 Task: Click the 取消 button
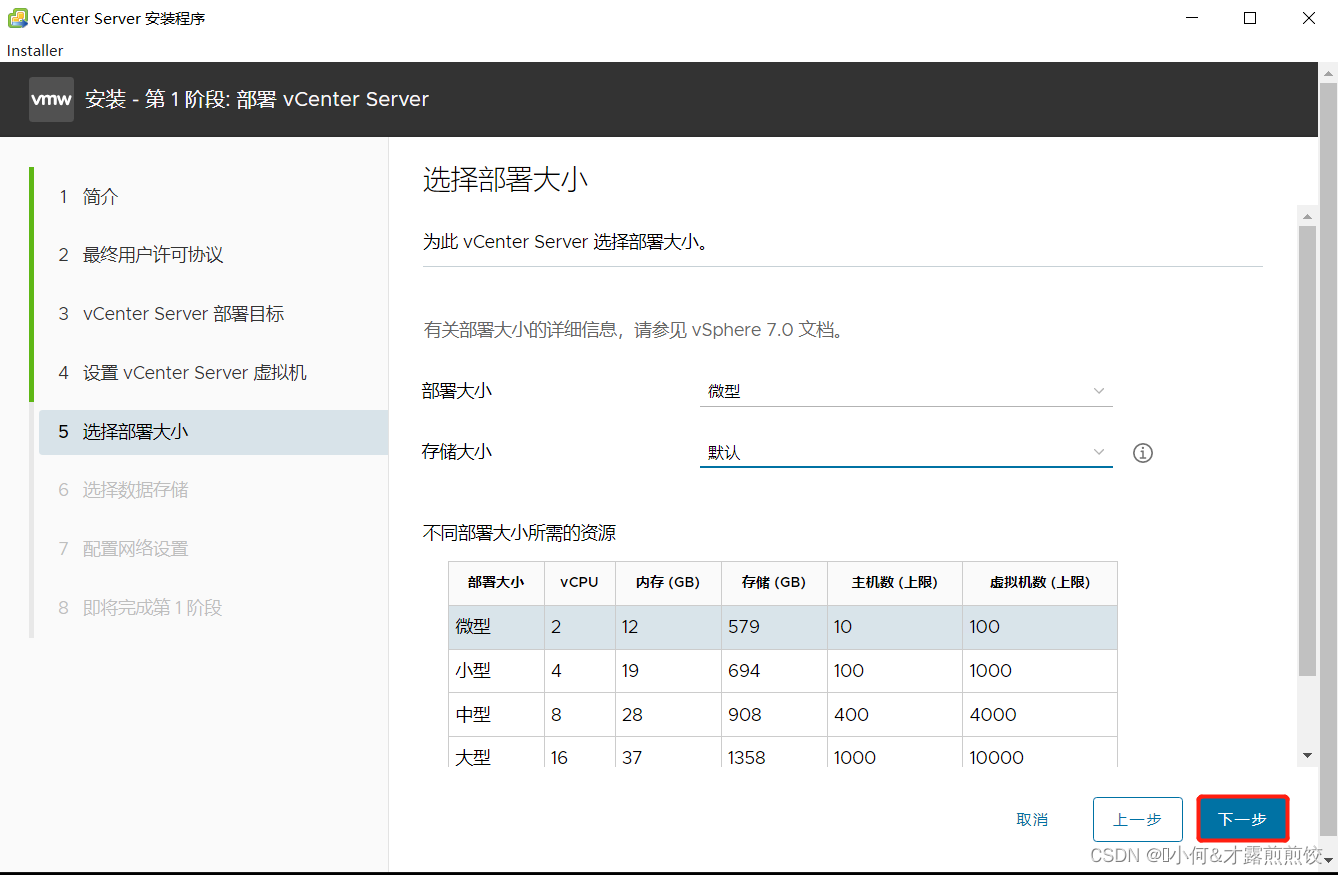[x=1032, y=819]
